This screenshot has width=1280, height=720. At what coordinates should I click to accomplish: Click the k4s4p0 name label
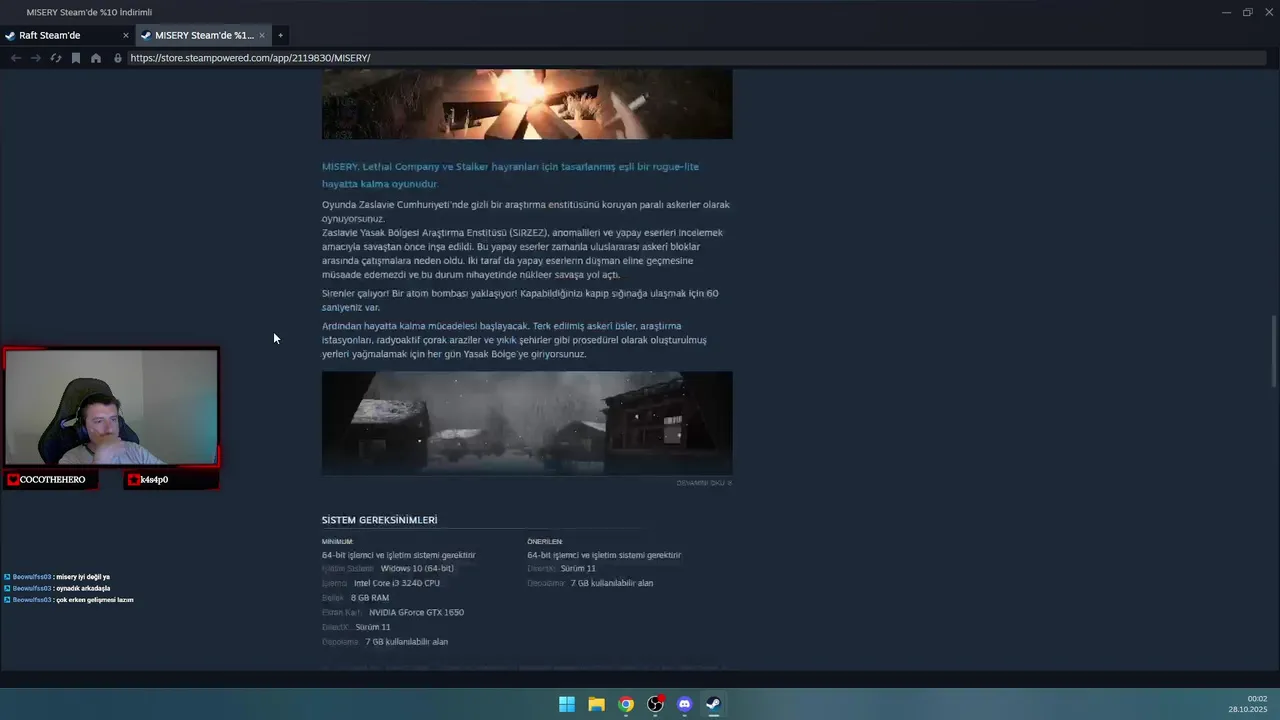pyautogui.click(x=154, y=480)
